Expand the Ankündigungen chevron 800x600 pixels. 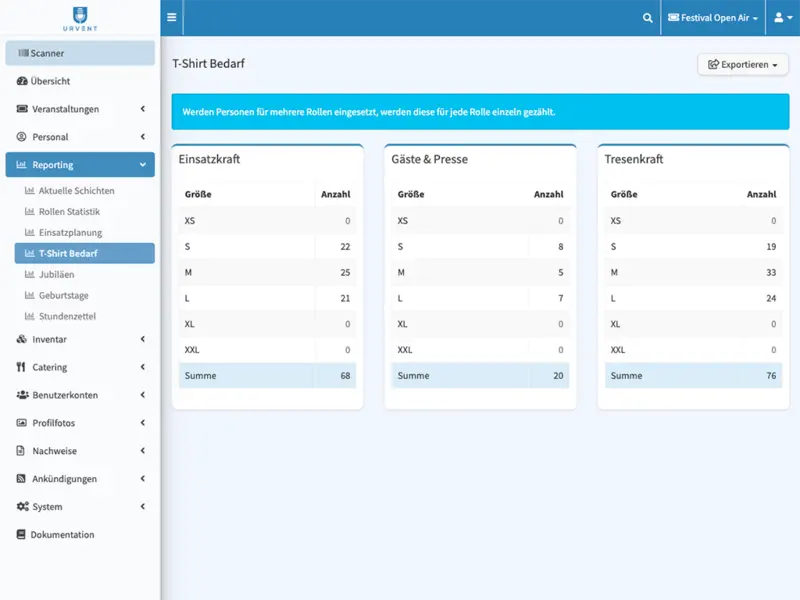[143, 479]
